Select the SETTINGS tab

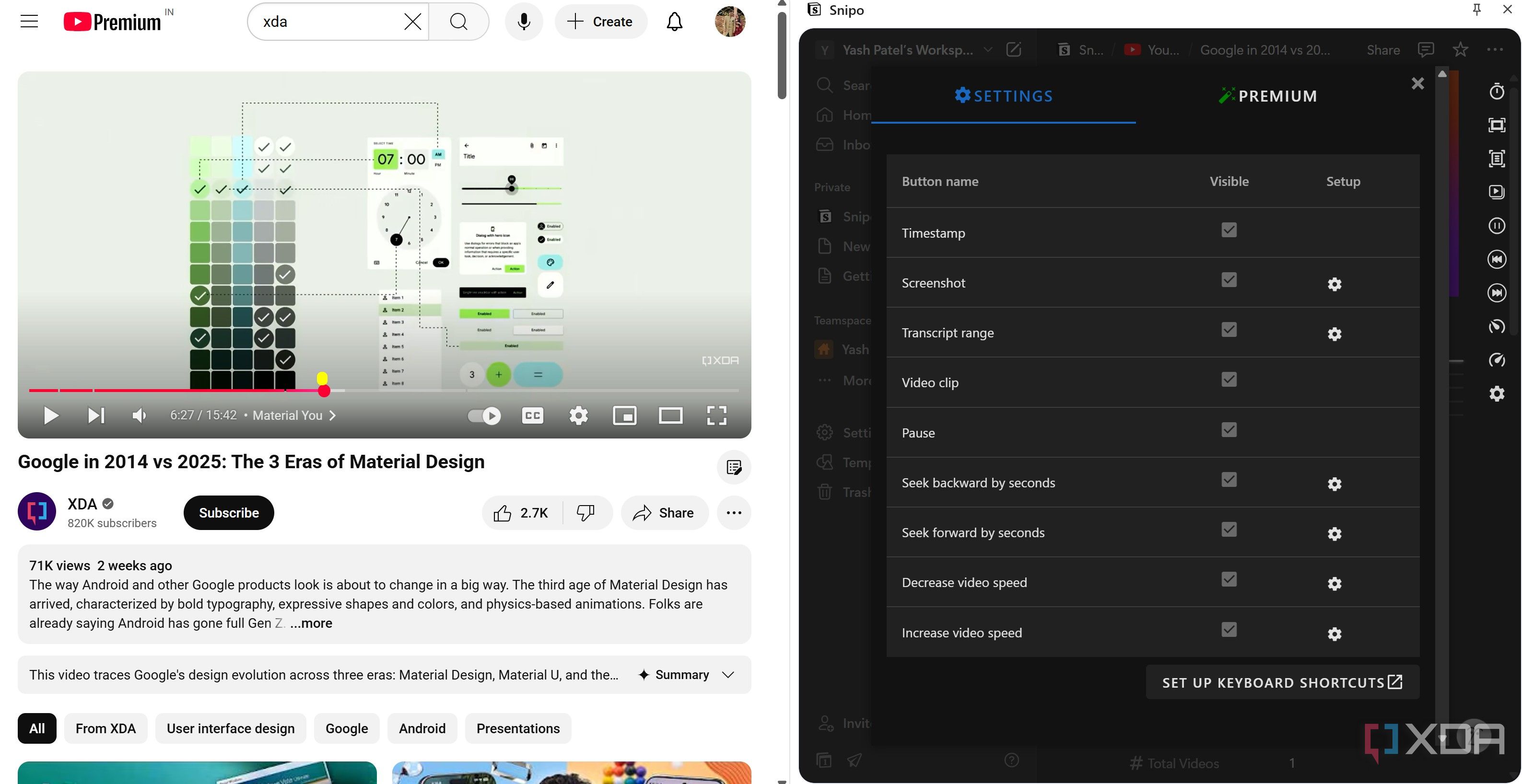[1003, 96]
